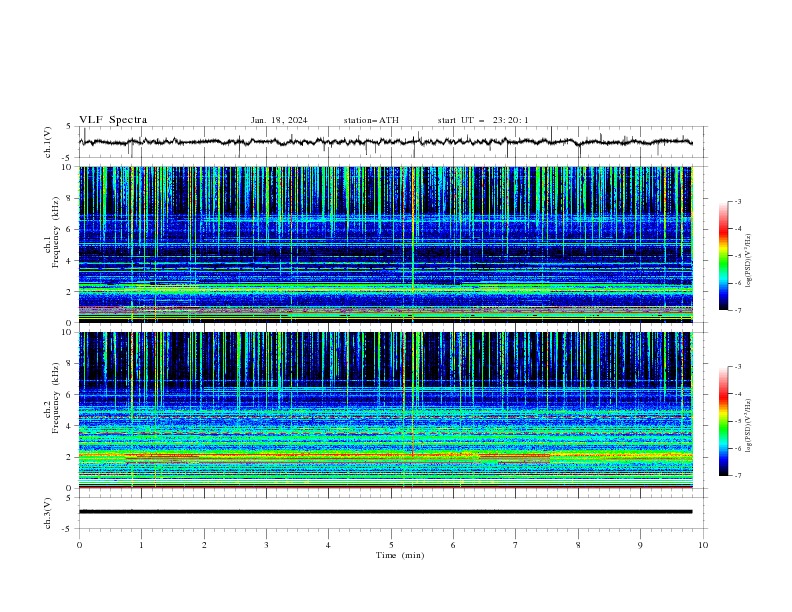The height and width of the screenshot is (612, 792).
Task: Click the ch.2 spectrogram color scale bar
Action: [724, 421]
